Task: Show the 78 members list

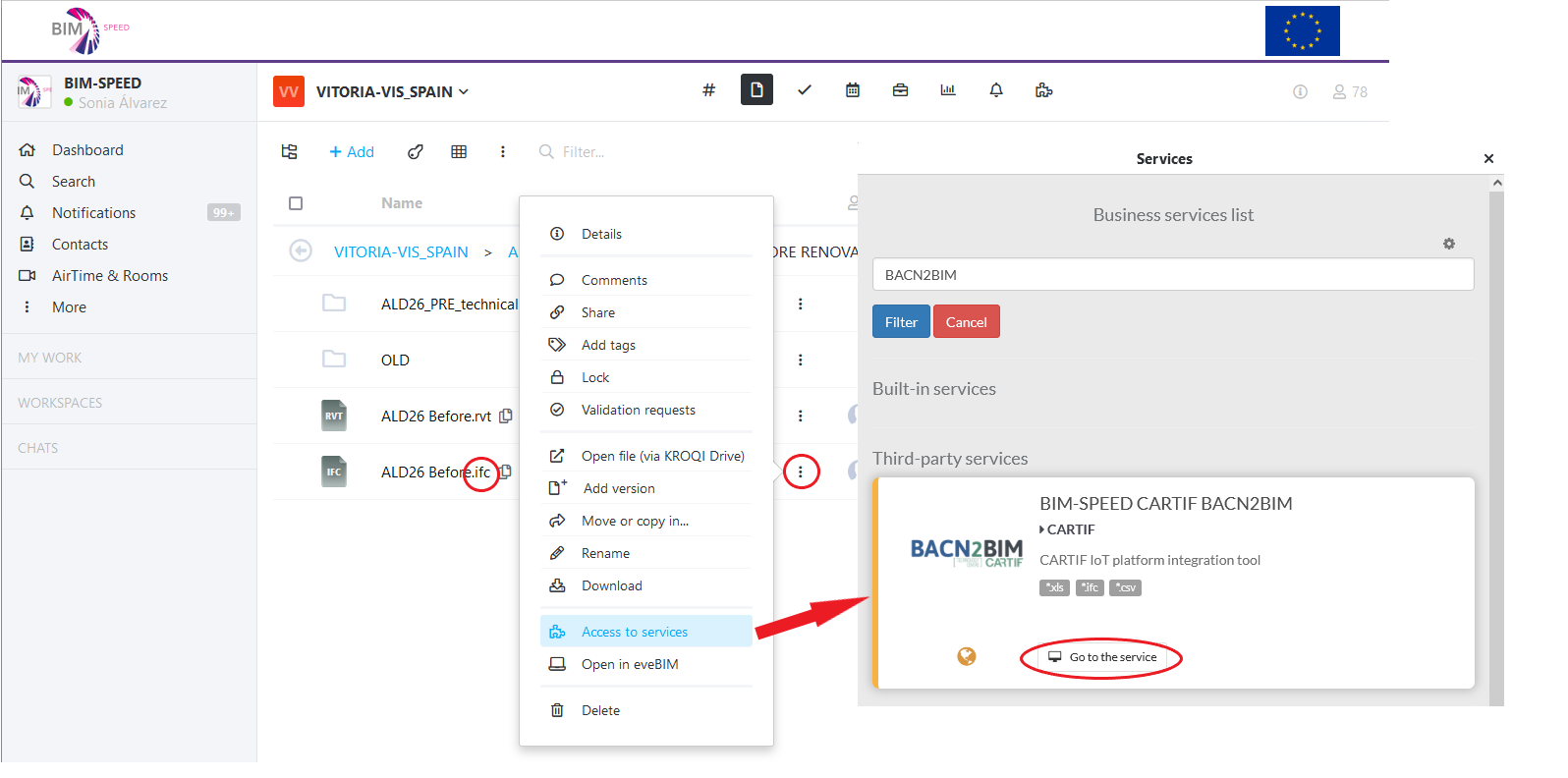Action: click(1350, 91)
